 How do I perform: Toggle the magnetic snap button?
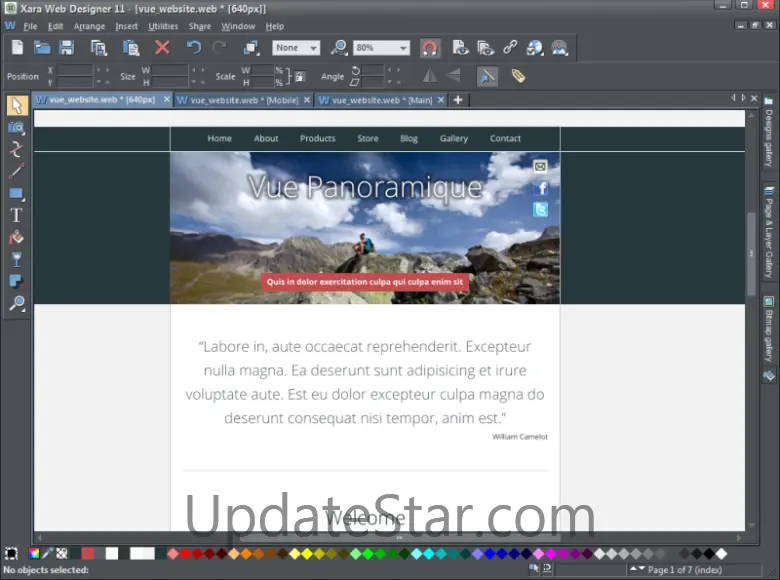point(429,47)
